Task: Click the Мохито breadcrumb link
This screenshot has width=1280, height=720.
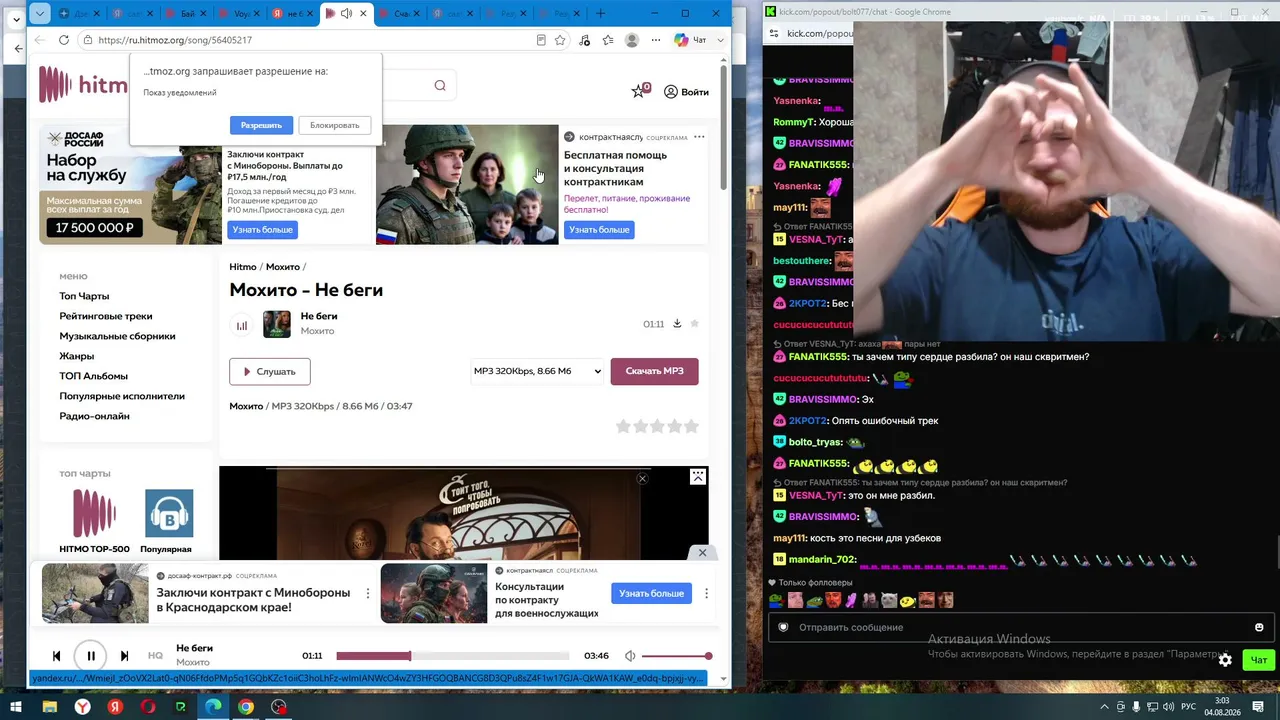Action: click(283, 267)
